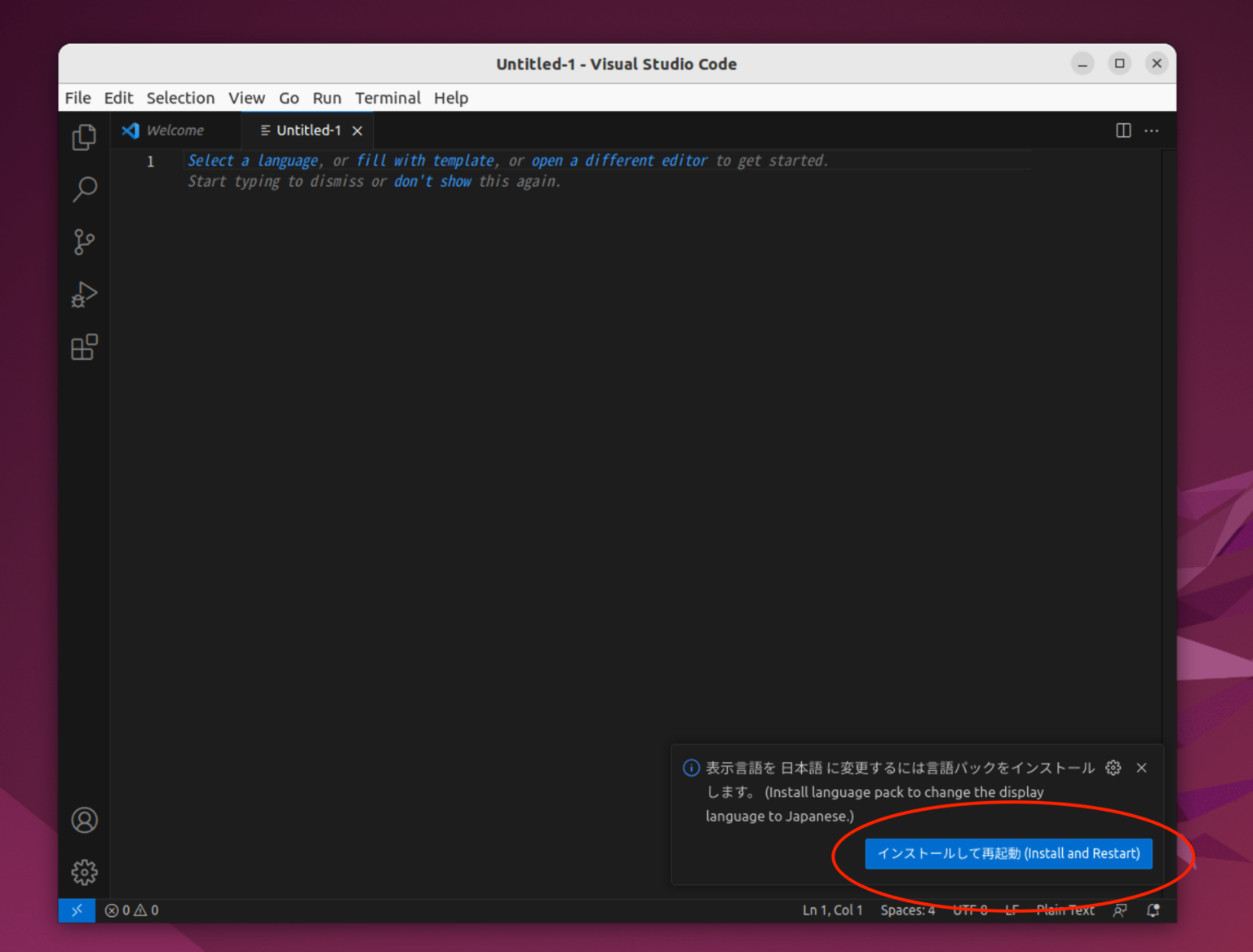Viewport: 1253px width, 952px height.
Task: Open encoding selector showing UTF-8
Action: (970, 910)
